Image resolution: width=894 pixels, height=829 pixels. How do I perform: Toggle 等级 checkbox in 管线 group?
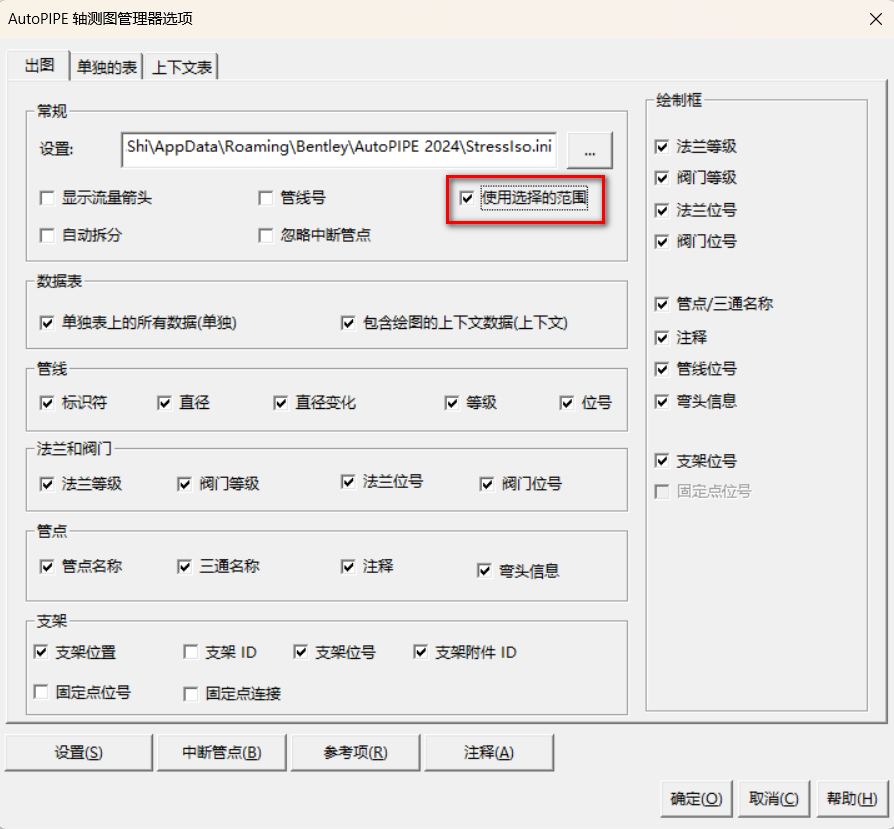point(452,403)
